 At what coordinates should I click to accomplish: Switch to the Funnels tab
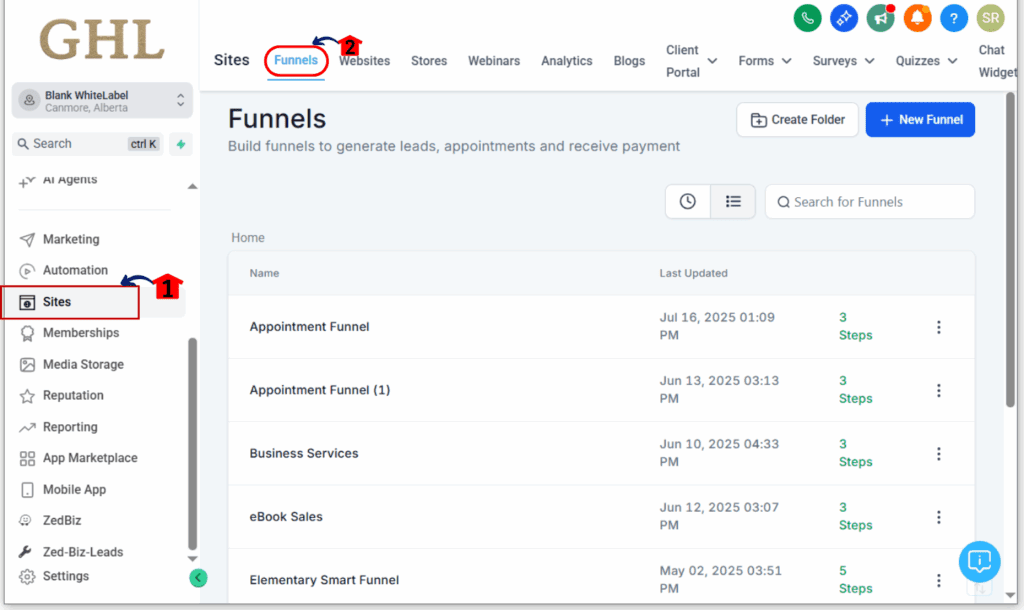point(296,60)
